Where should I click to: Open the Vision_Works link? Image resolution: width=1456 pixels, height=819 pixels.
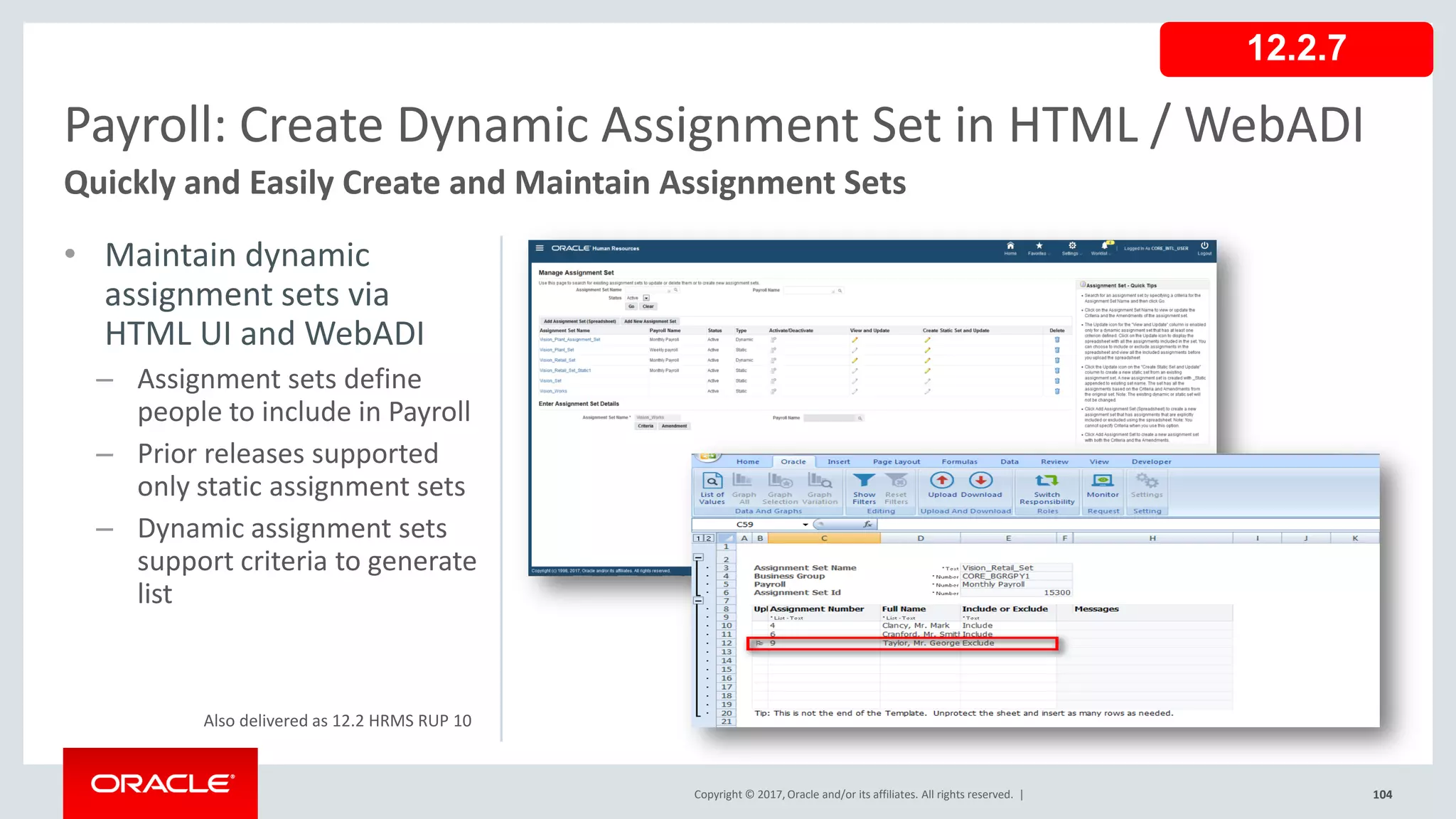tap(553, 391)
